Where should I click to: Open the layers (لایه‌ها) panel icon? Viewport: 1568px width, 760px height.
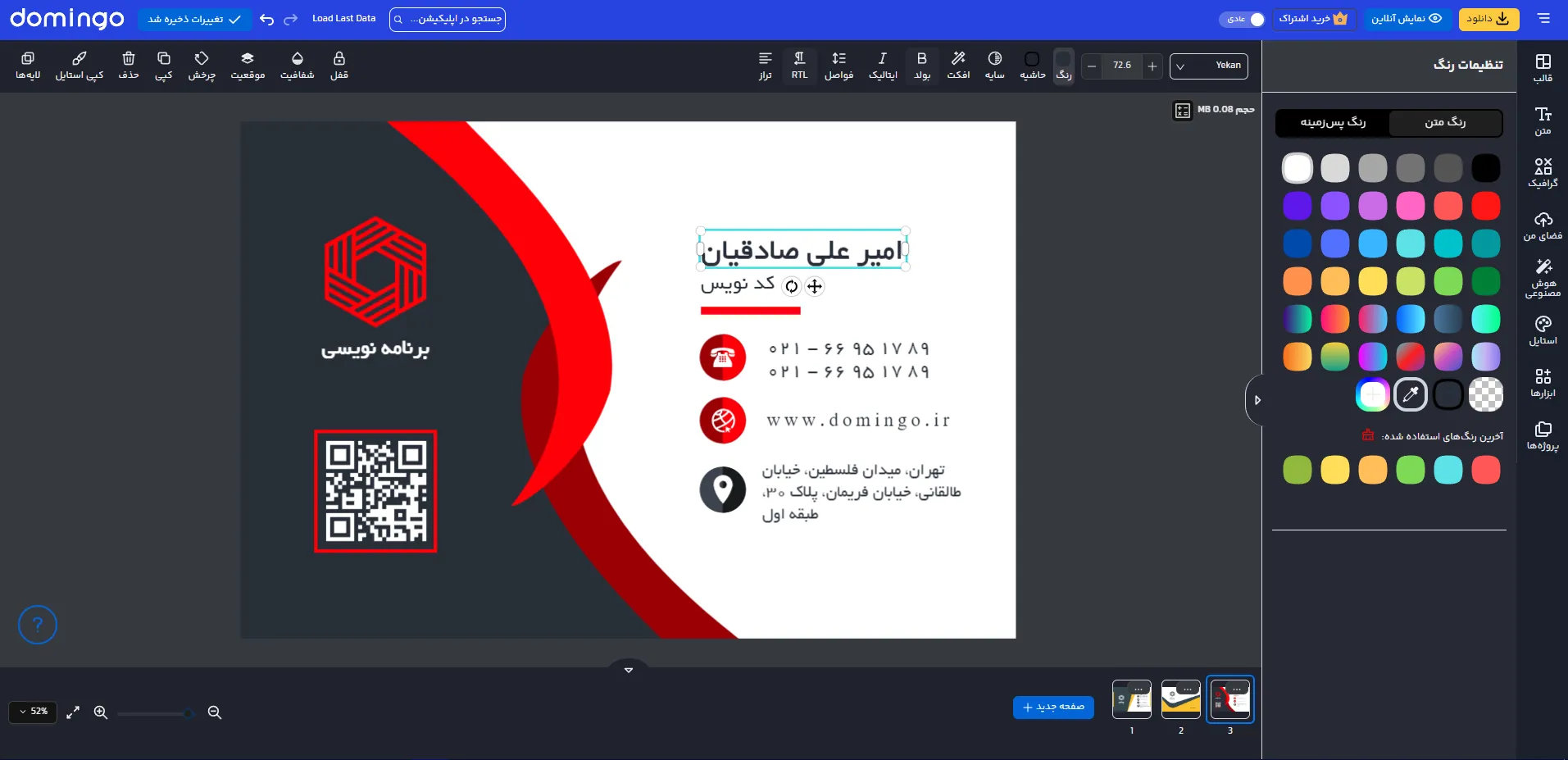(28, 66)
